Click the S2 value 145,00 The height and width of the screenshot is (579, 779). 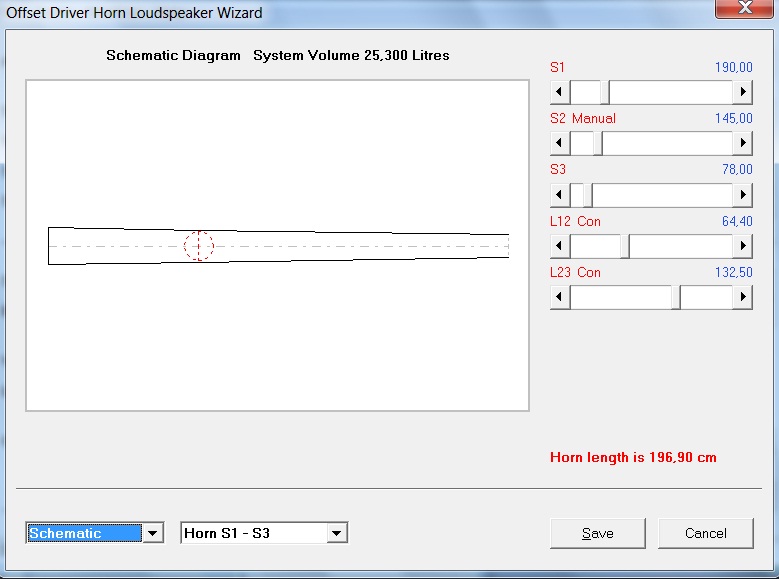(x=734, y=118)
